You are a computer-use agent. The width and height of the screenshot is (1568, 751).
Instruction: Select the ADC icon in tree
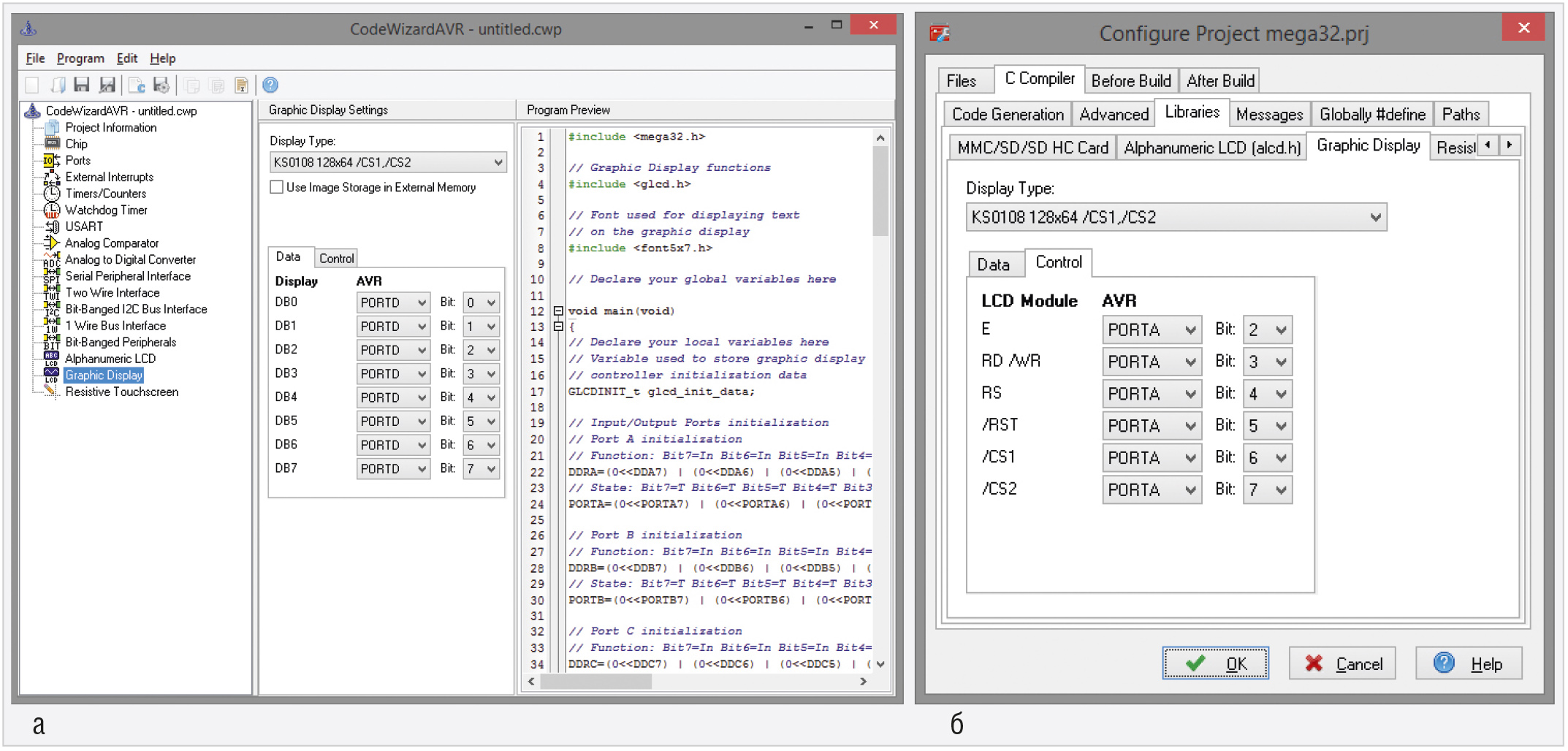pos(51,259)
